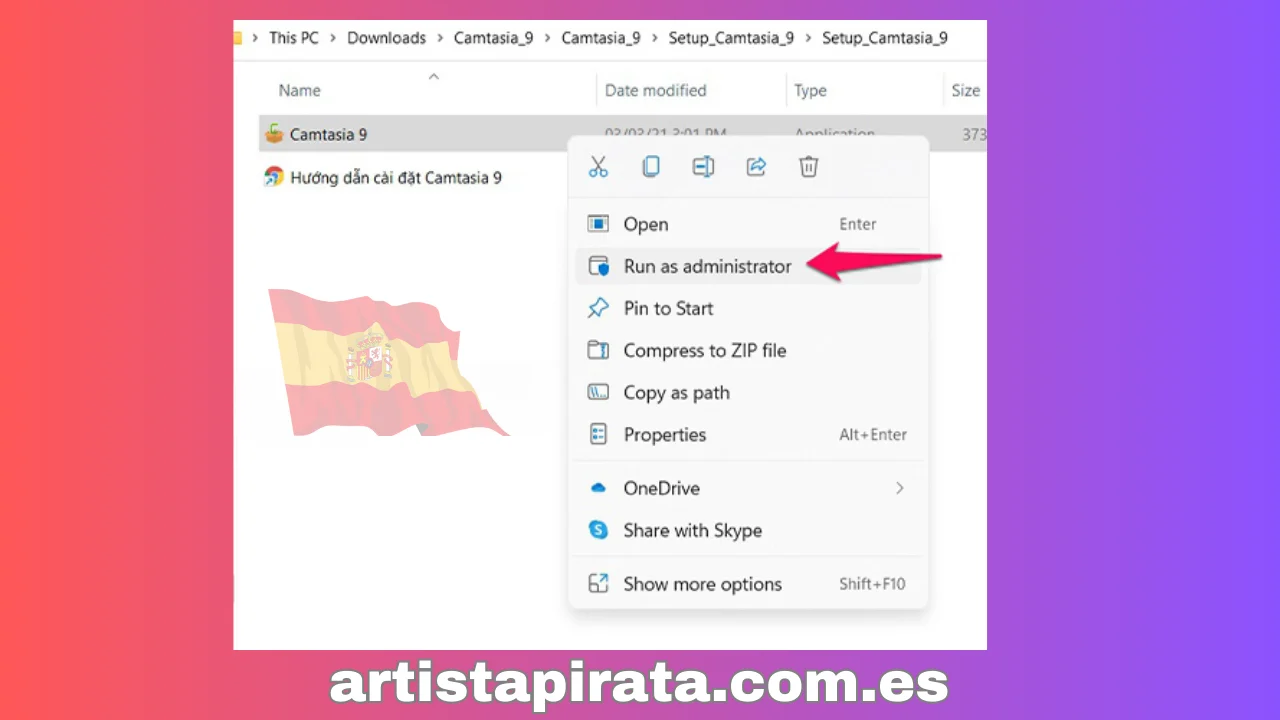Expand chevron after This PC in breadcrumb
The width and height of the screenshot is (1280, 720).
click(x=333, y=38)
